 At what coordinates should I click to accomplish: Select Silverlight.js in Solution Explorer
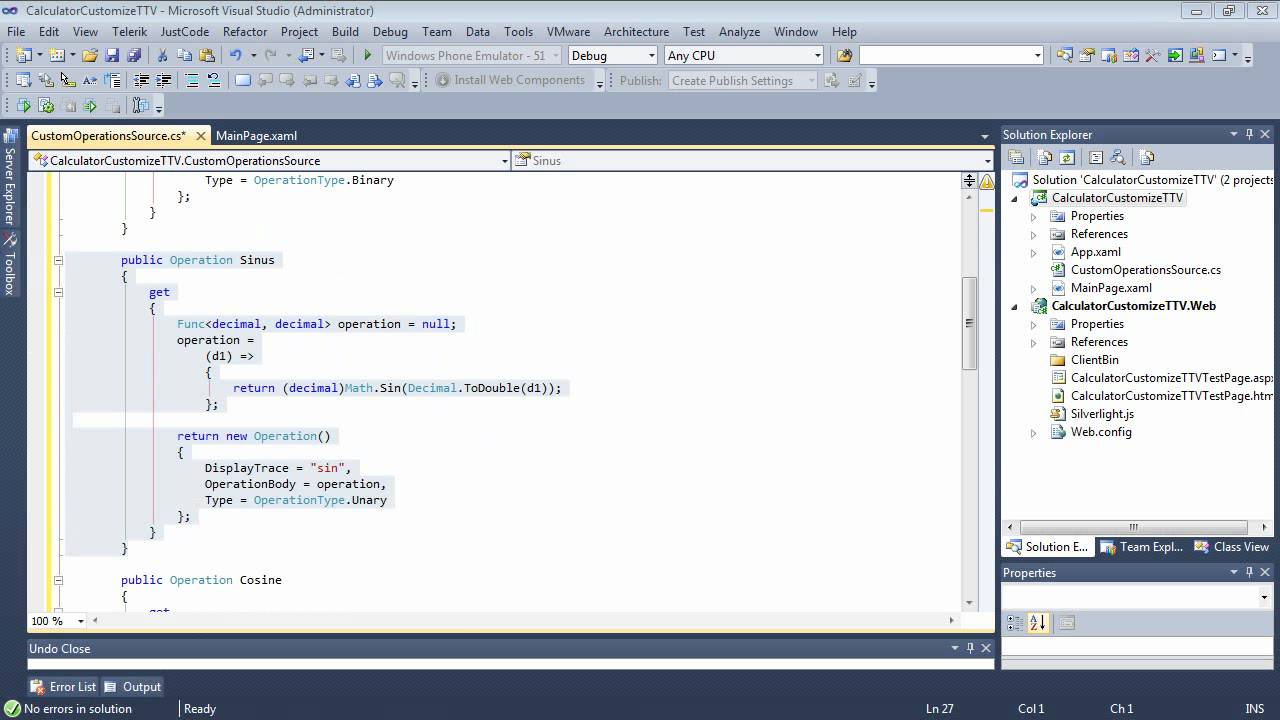[x=1102, y=414]
